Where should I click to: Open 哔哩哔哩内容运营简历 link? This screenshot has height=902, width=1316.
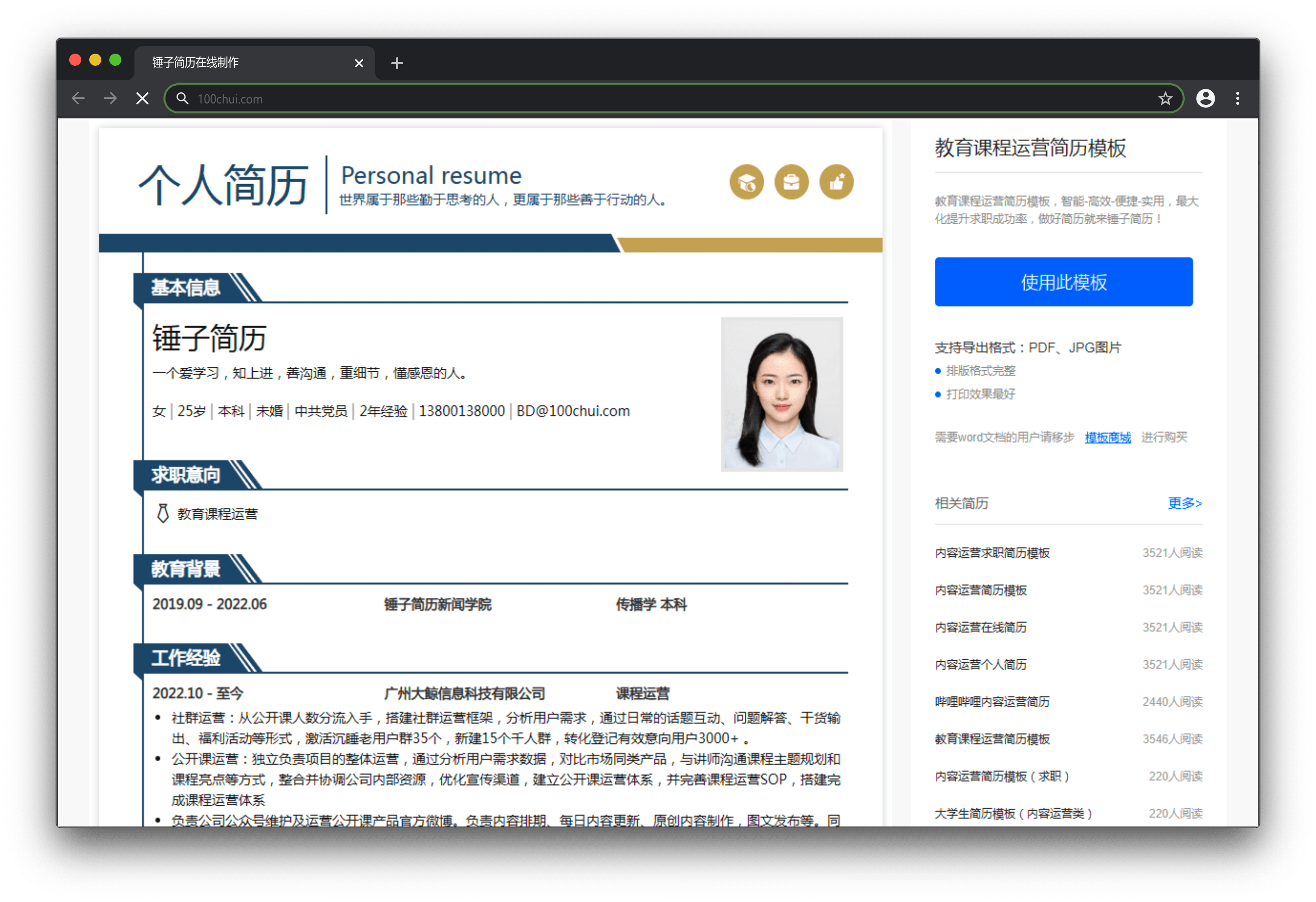point(992,702)
